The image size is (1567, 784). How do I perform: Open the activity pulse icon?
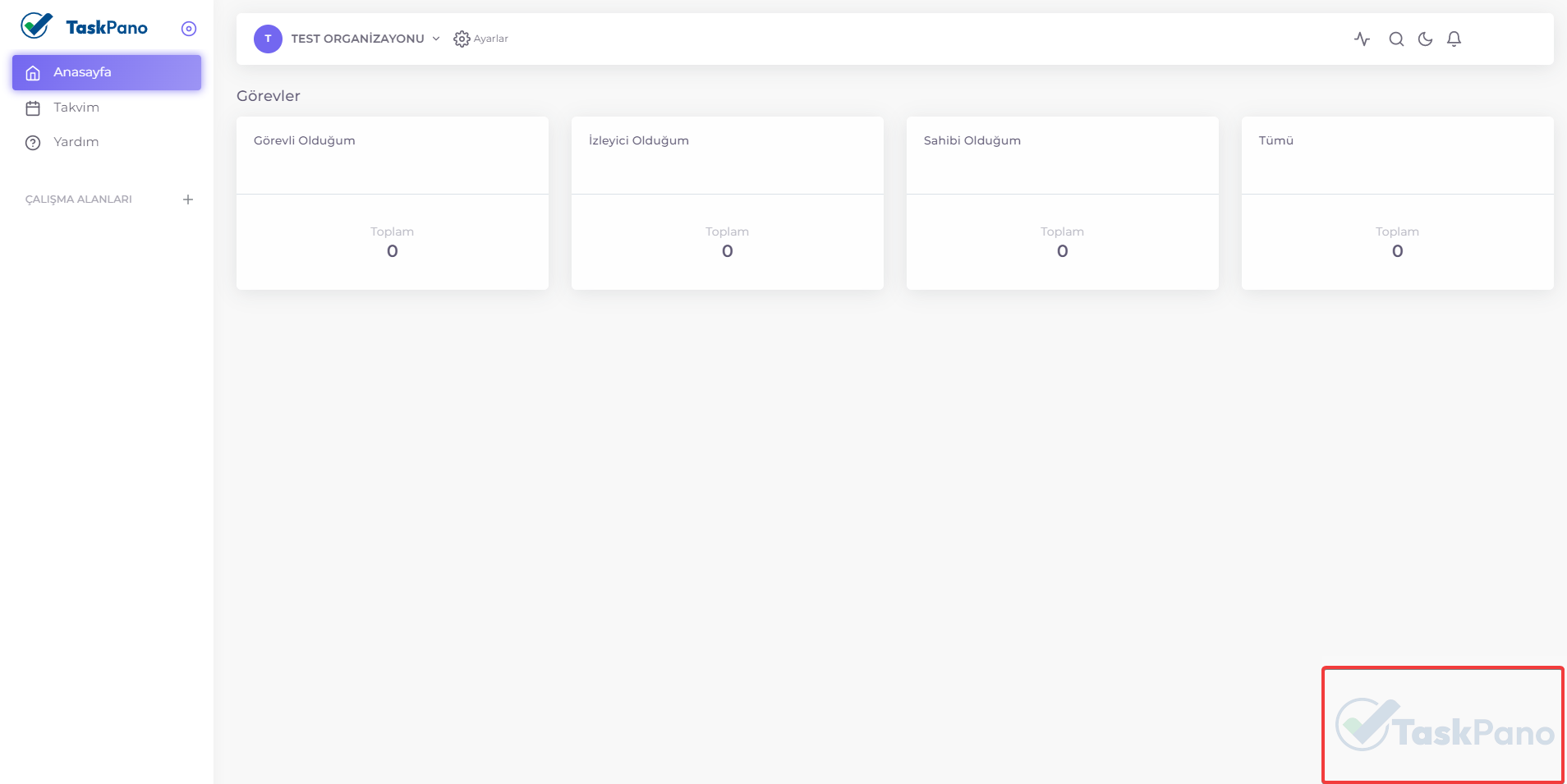click(1363, 39)
